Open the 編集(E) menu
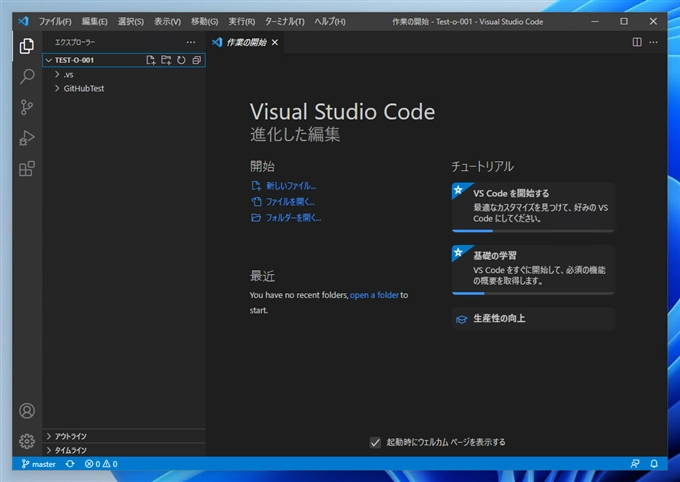The height and width of the screenshot is (482, 680). 95,21
